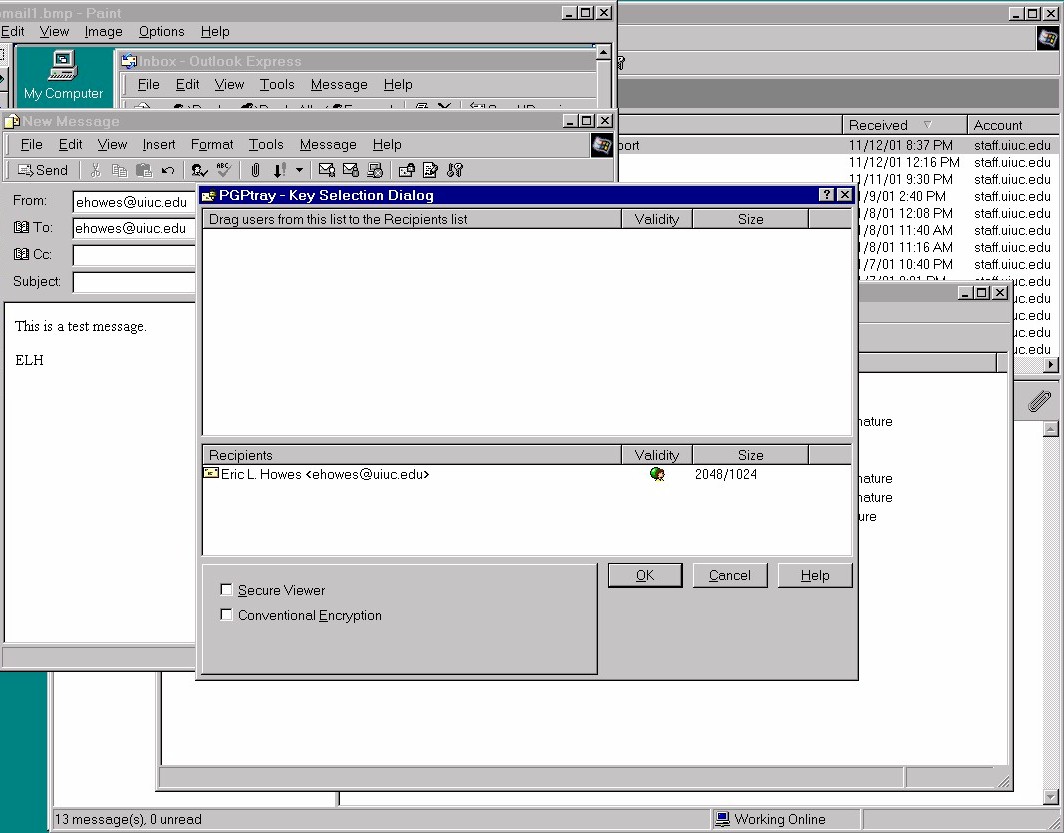Click the Send button in New Message toolbar

pos(43,170)
